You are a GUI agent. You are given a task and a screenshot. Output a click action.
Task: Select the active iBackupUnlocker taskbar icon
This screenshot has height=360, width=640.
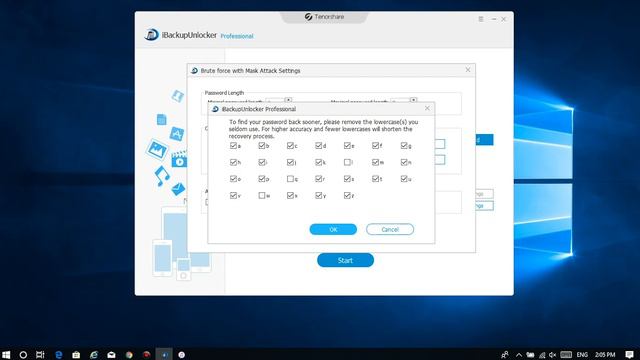coord(164,355)
